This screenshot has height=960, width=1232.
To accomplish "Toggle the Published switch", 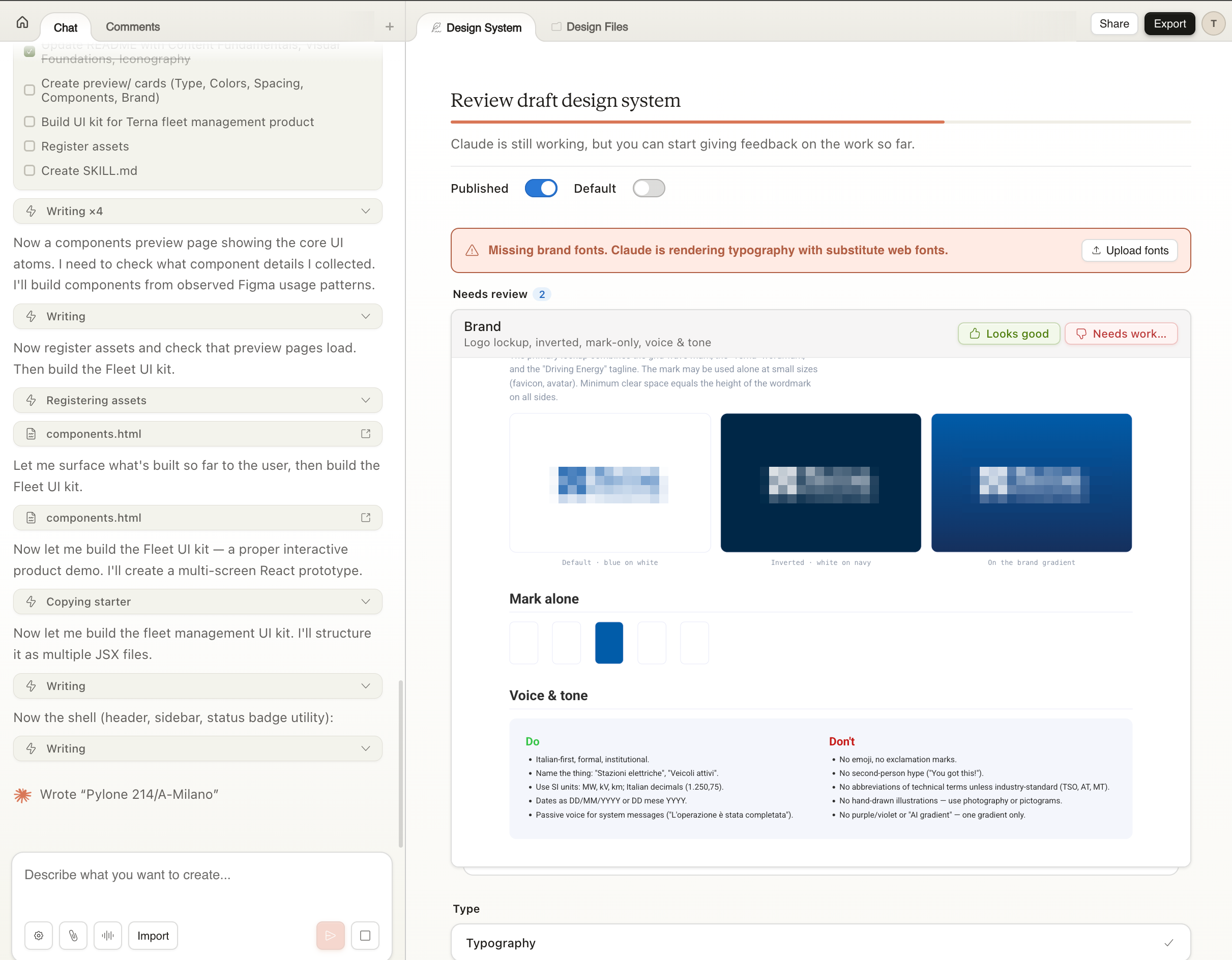I will (541, 189).
